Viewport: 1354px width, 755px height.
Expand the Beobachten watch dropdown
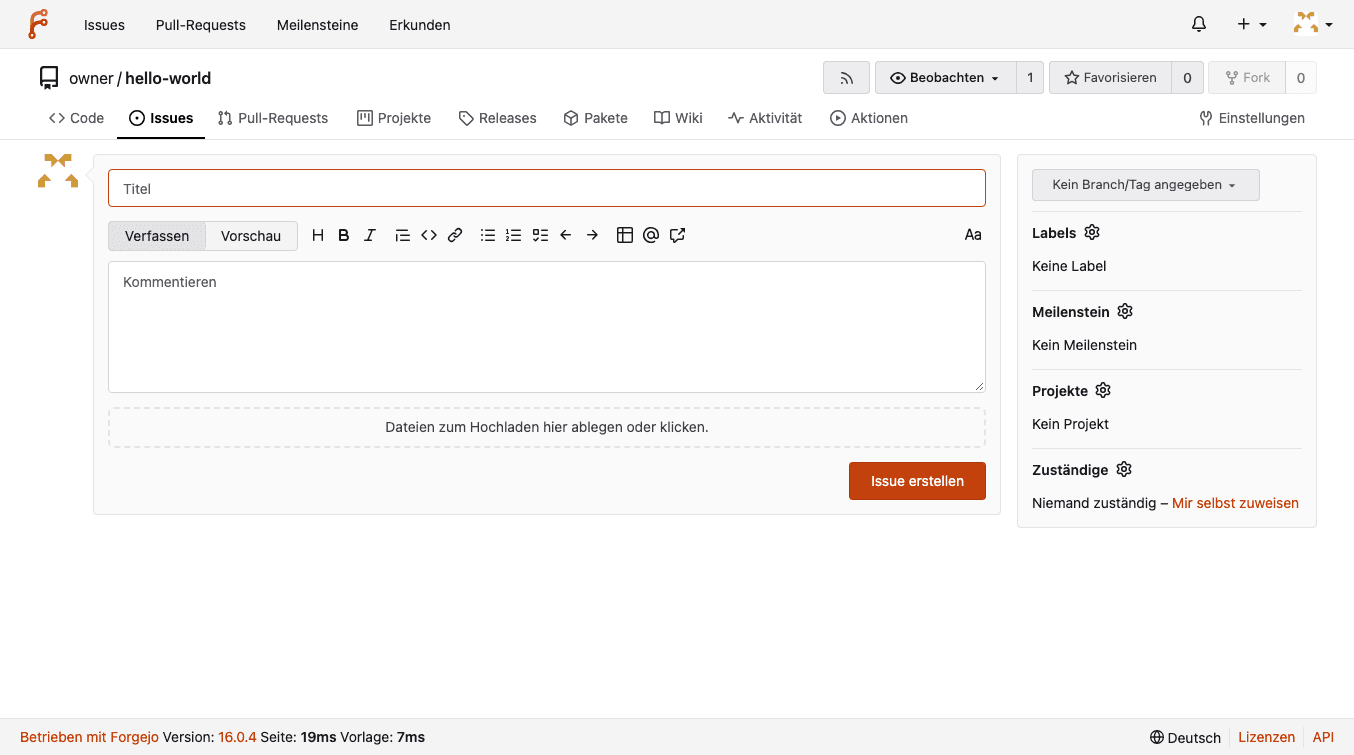click(x=945, y=78)
